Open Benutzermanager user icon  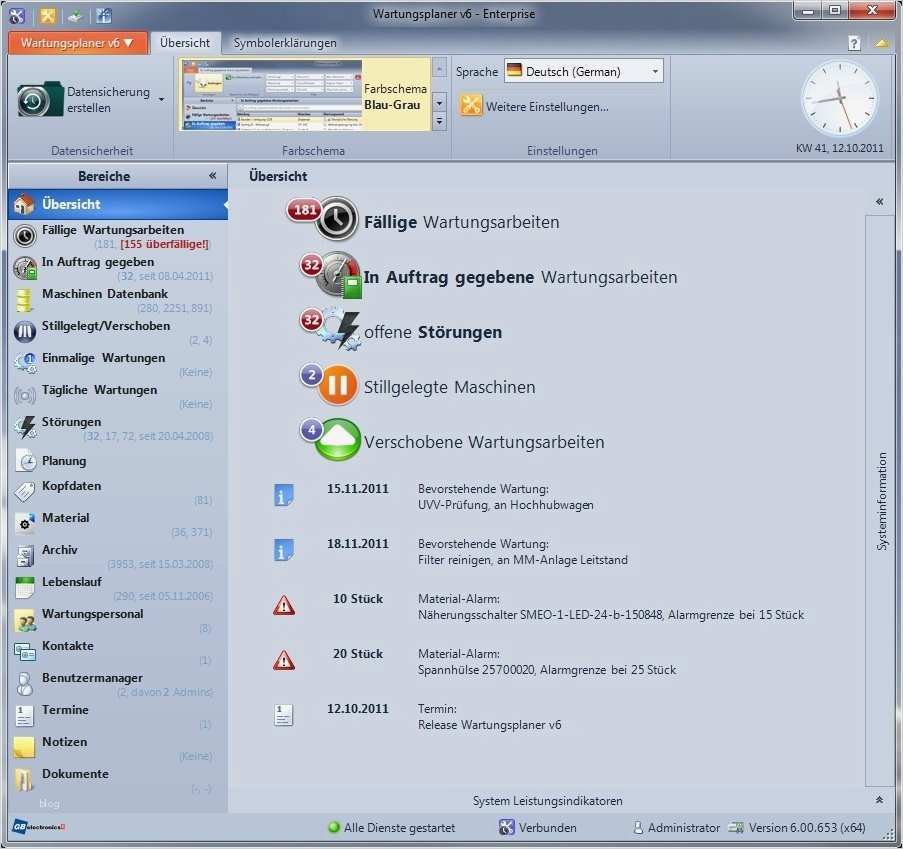24,684
